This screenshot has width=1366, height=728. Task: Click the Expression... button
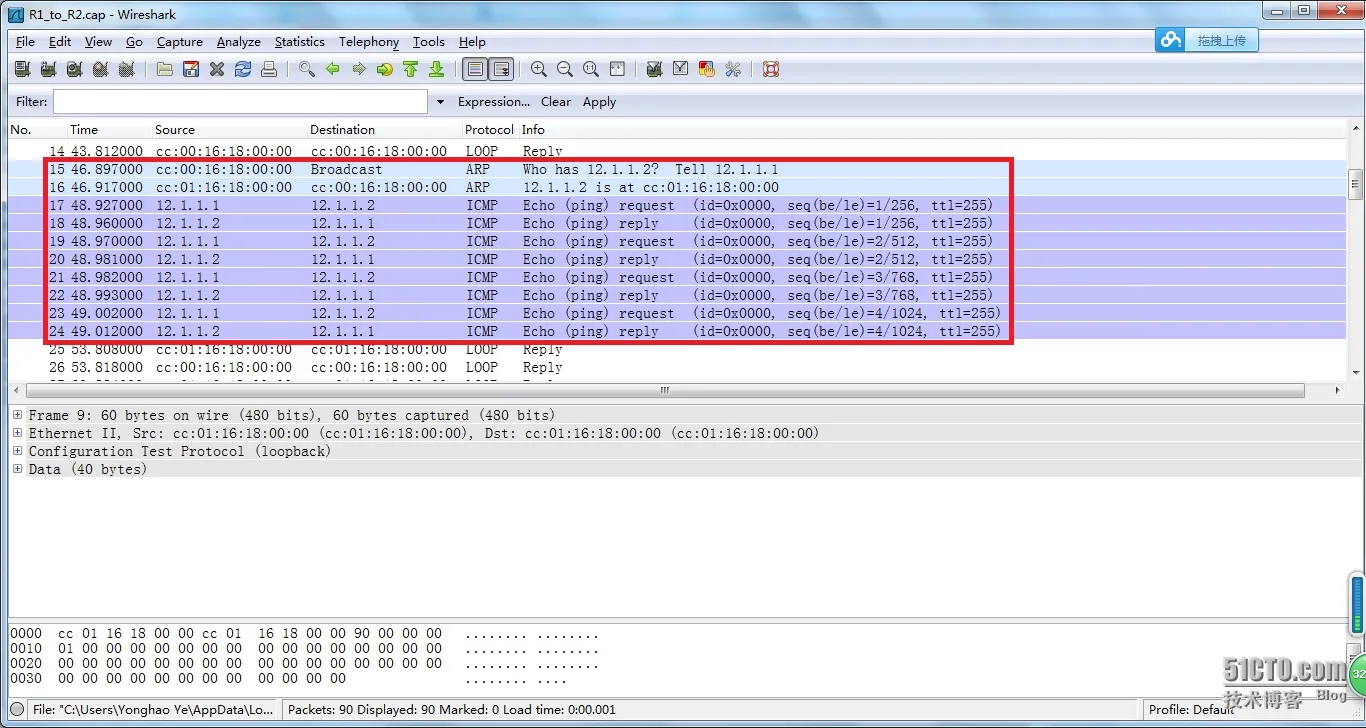pyautogui.click(x=494, y=102)
